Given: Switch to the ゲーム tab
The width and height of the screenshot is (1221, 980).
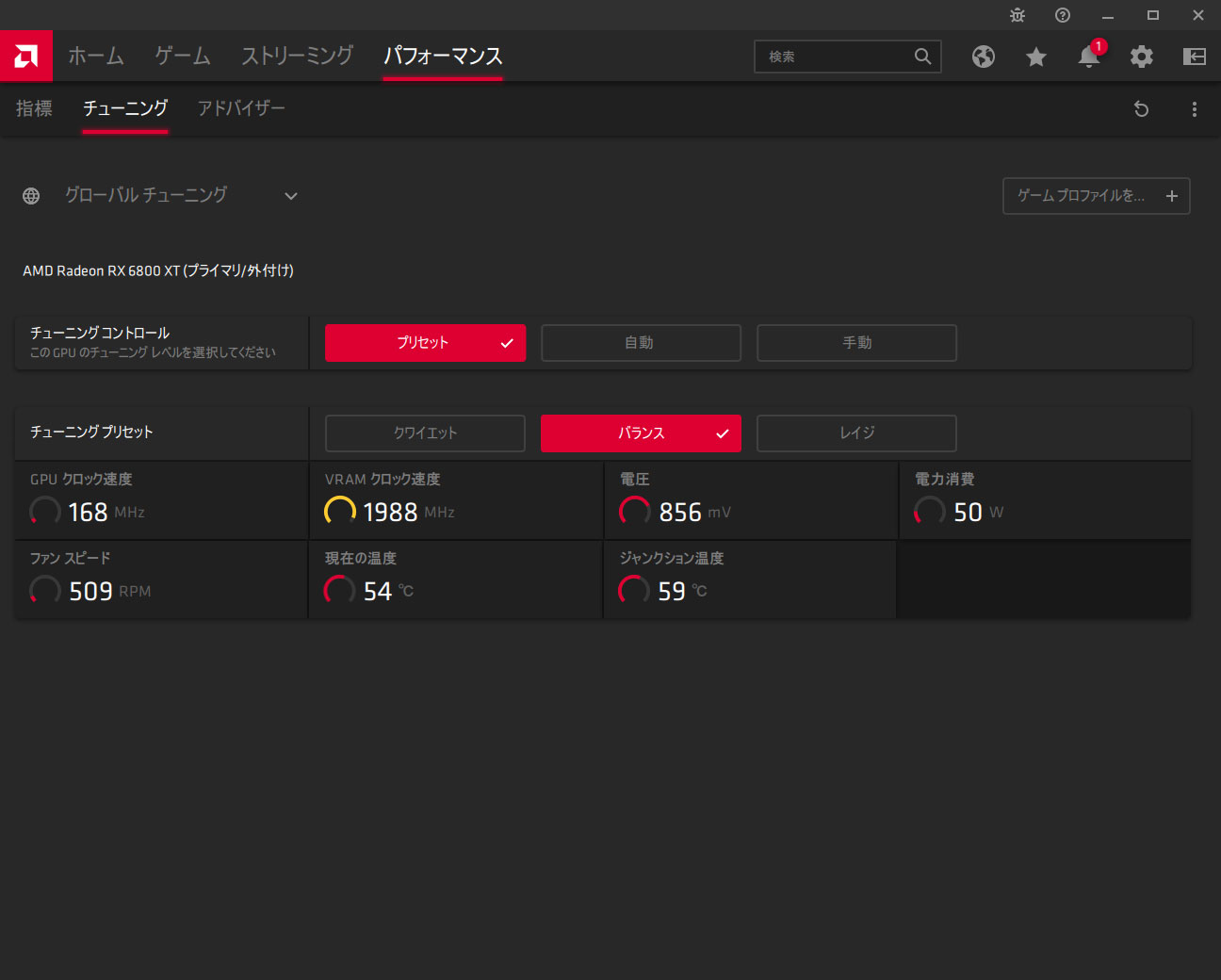Looking at the screenshot, I should pos(183,56).
